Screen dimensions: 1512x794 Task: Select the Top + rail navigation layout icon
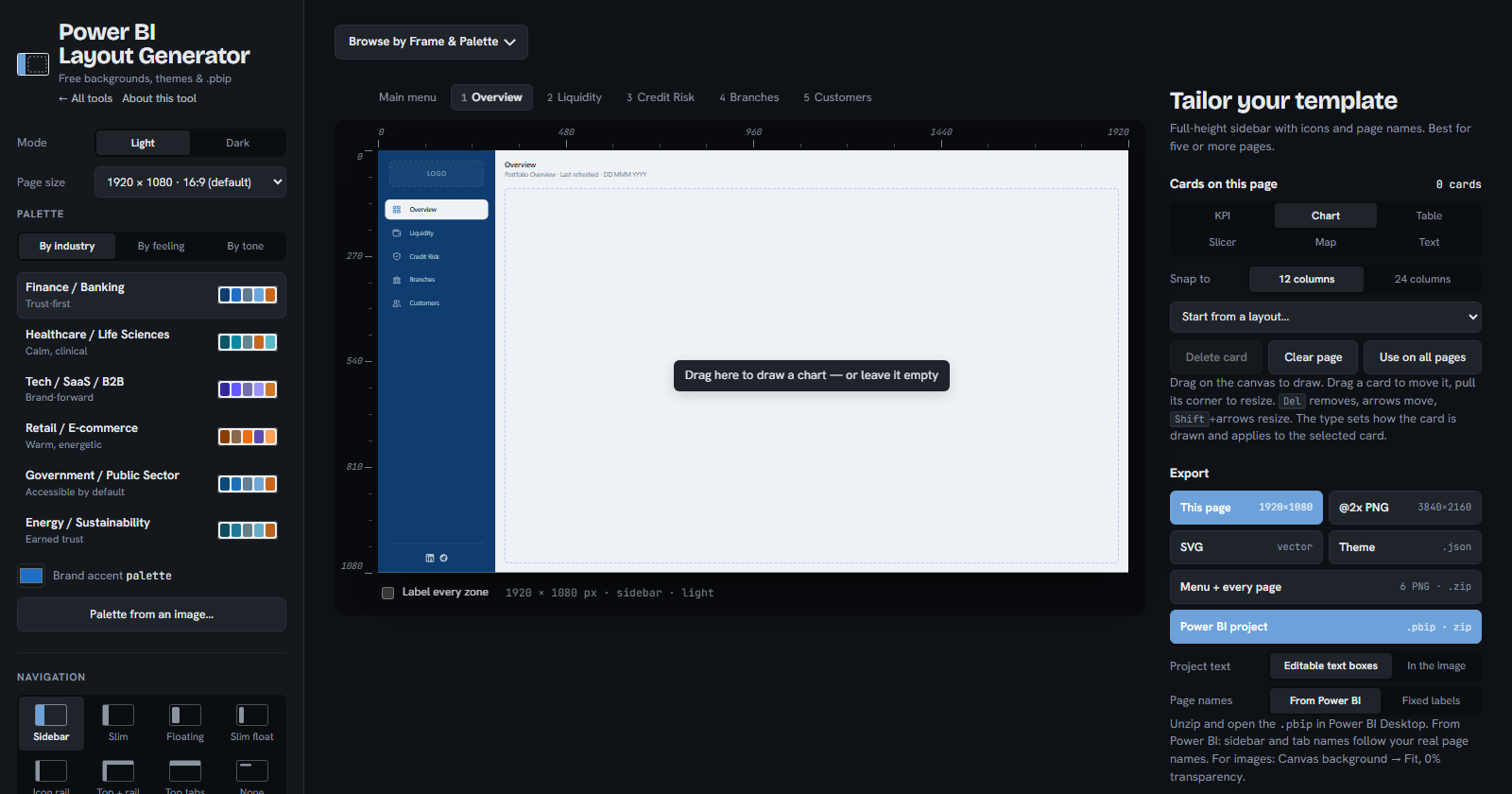[x=118, y=770]
